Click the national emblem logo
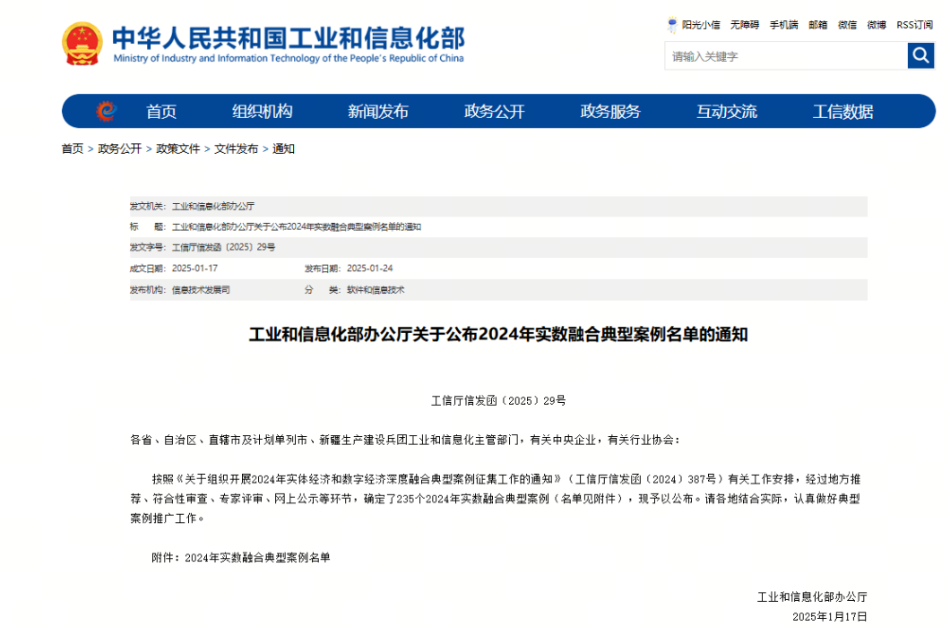948x628 pixels. point(82,44)
